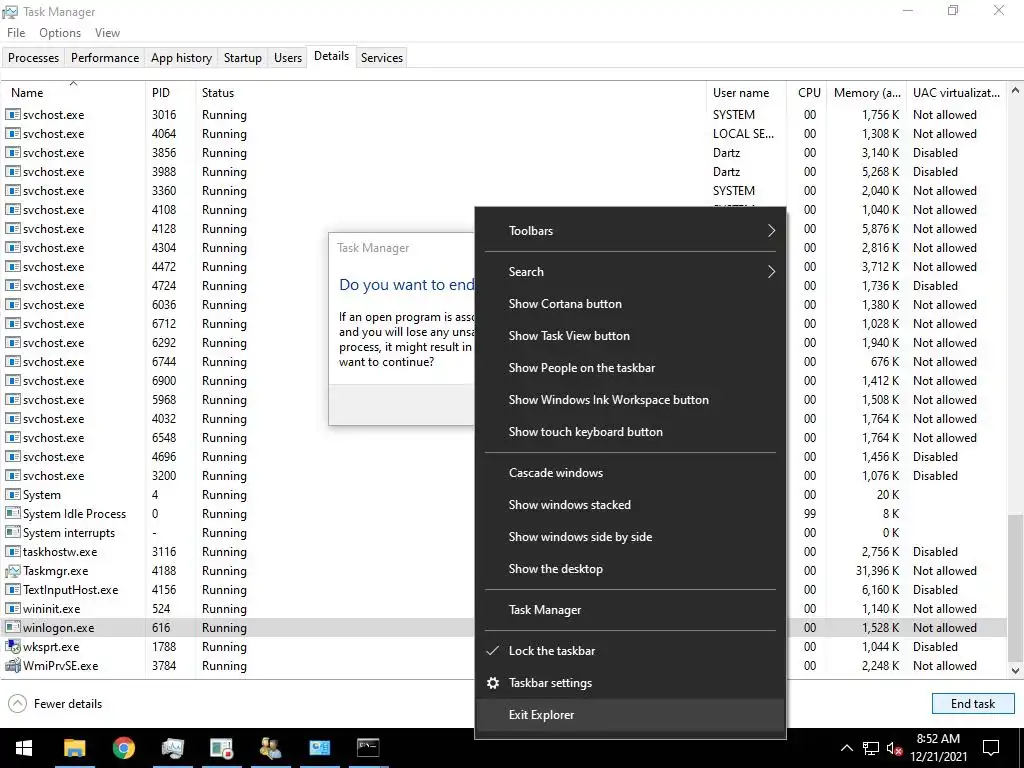1024x768 pixels.
Task: Click the WmiPrvSE.exe process icon
Action: (x=12, y=665)
